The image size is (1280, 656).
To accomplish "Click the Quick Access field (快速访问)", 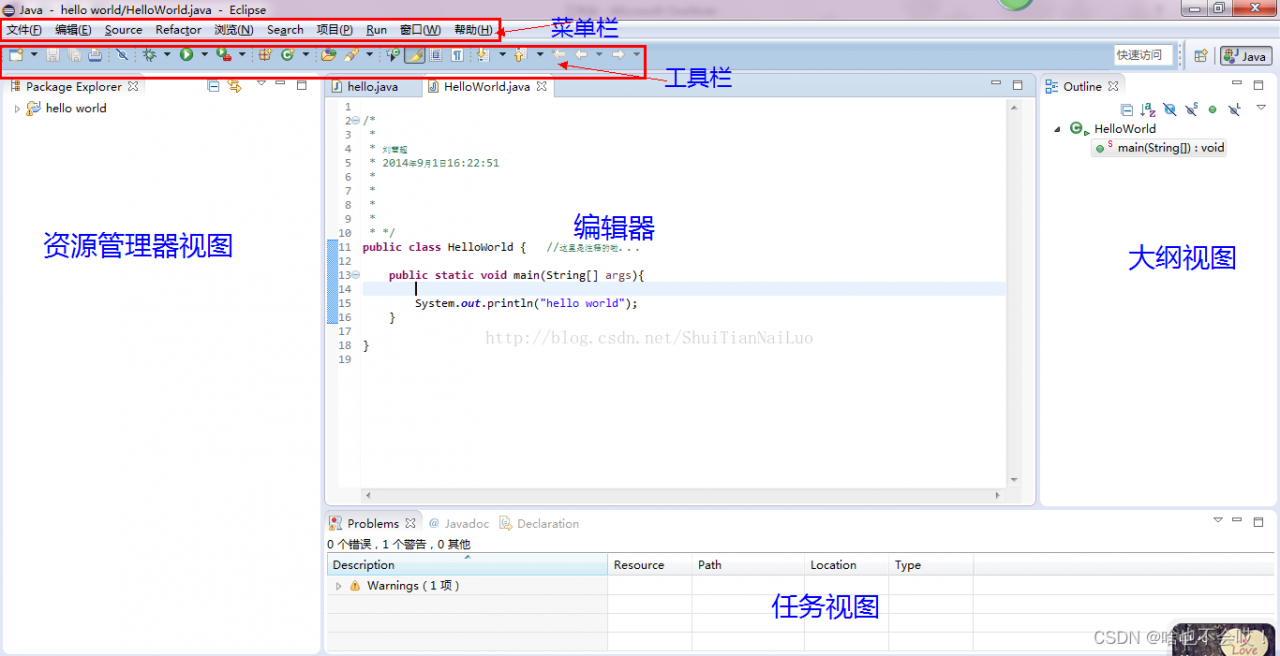I will tap(1144, 55).
